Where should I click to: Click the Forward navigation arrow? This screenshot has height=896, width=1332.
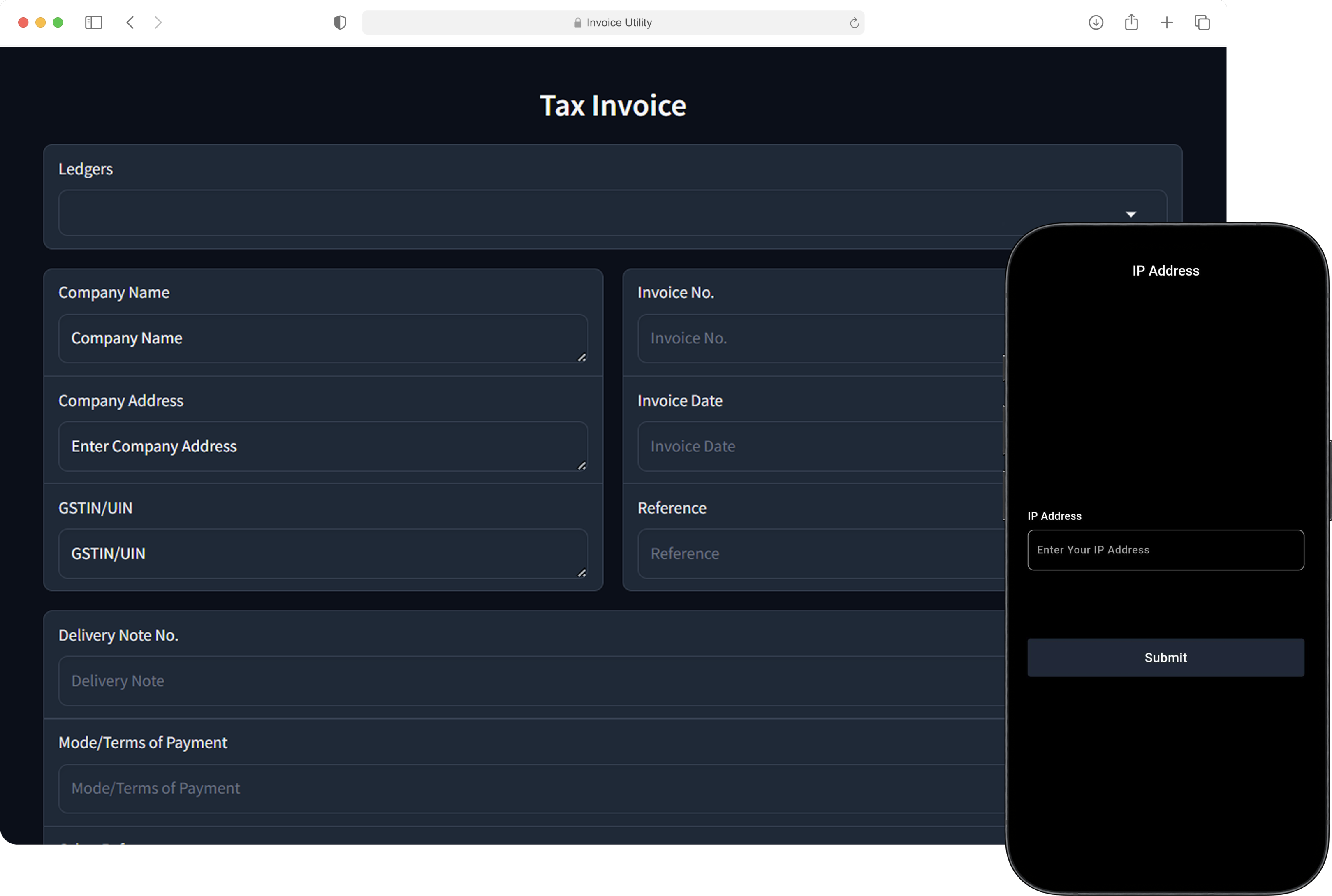158,22
